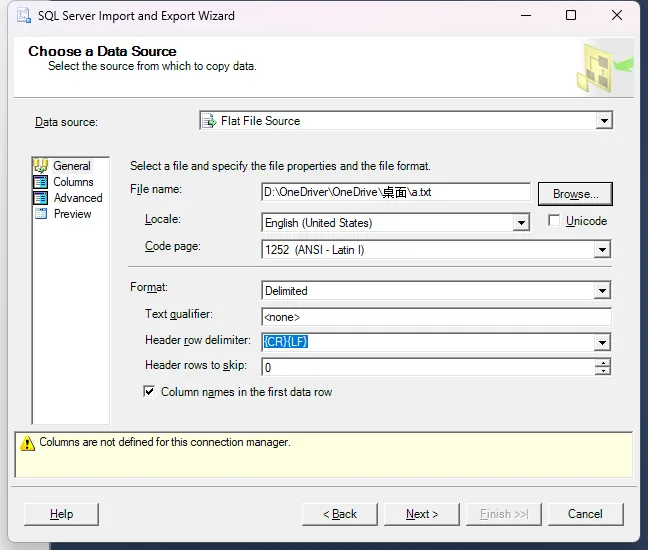Image resolution: width=648 pixels, height=550 pixels.
Task: Uncheck Column names in the first data row
Action: 150,392
